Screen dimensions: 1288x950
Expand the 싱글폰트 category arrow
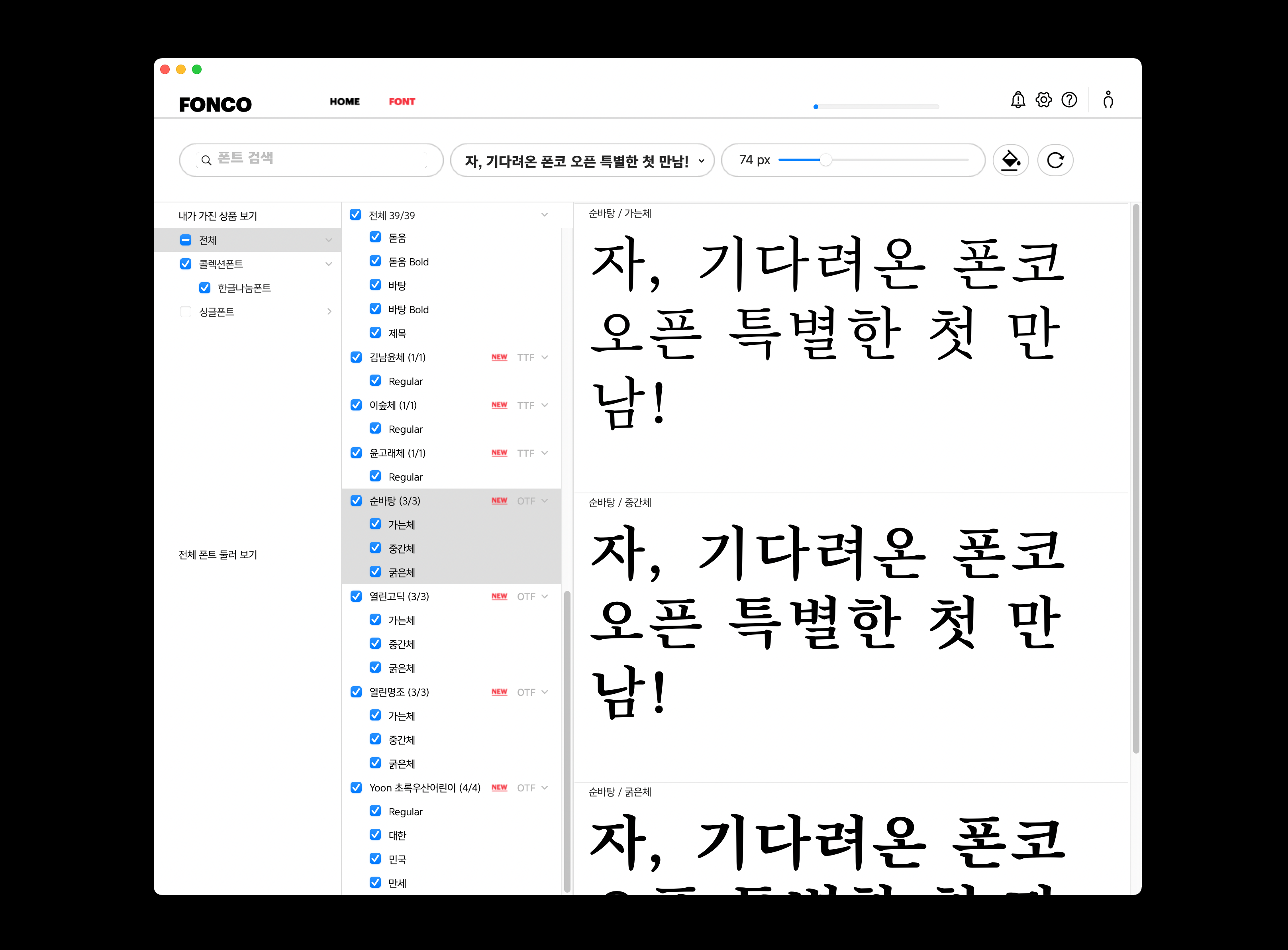329,312
